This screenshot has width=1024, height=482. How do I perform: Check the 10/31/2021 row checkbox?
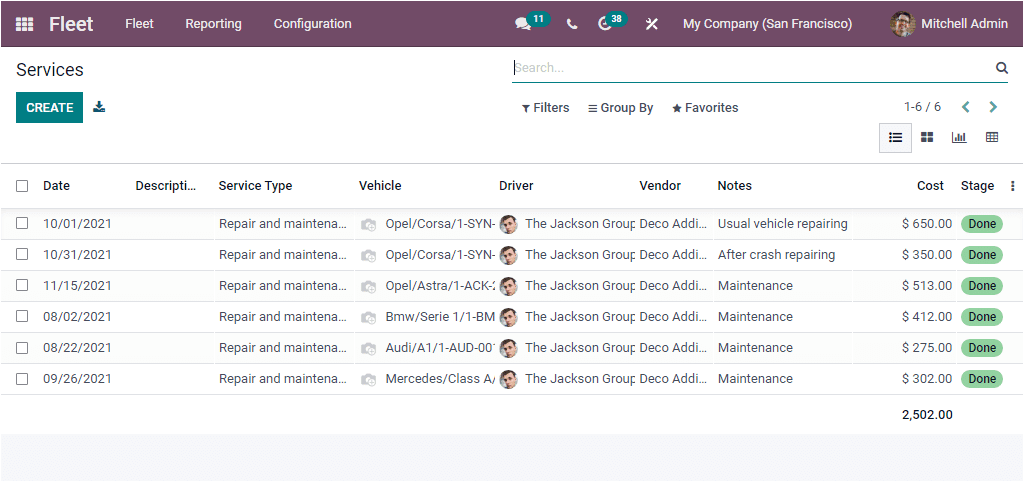(x=22, y=254)
